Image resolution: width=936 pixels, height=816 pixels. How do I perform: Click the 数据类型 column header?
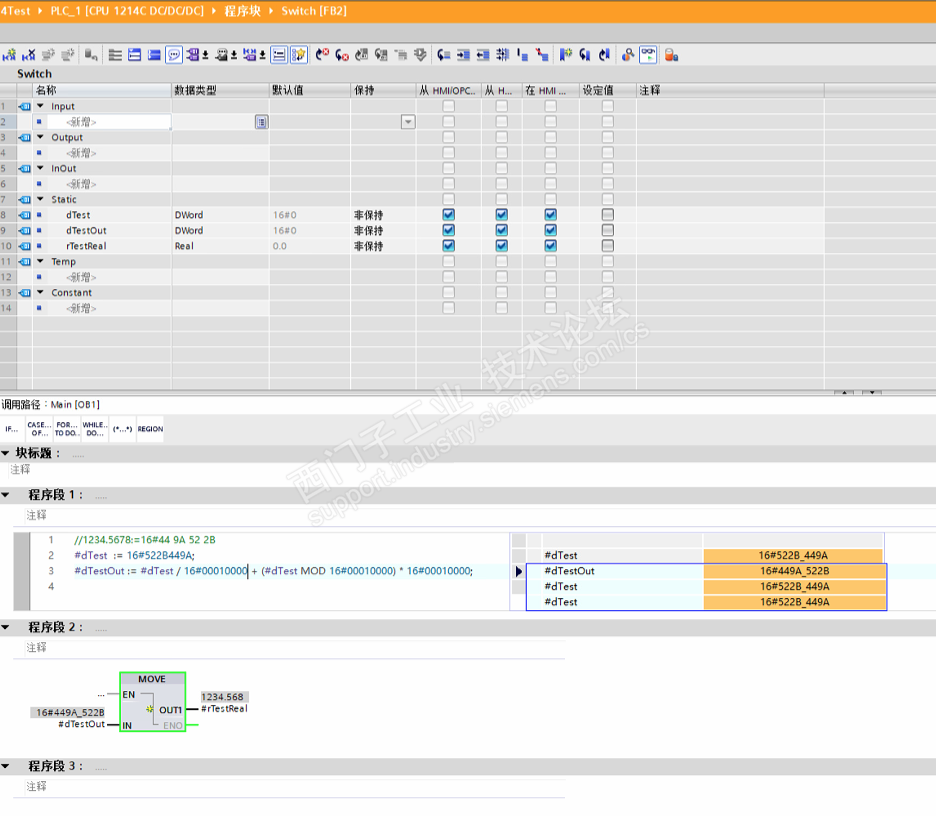(220, 90)
